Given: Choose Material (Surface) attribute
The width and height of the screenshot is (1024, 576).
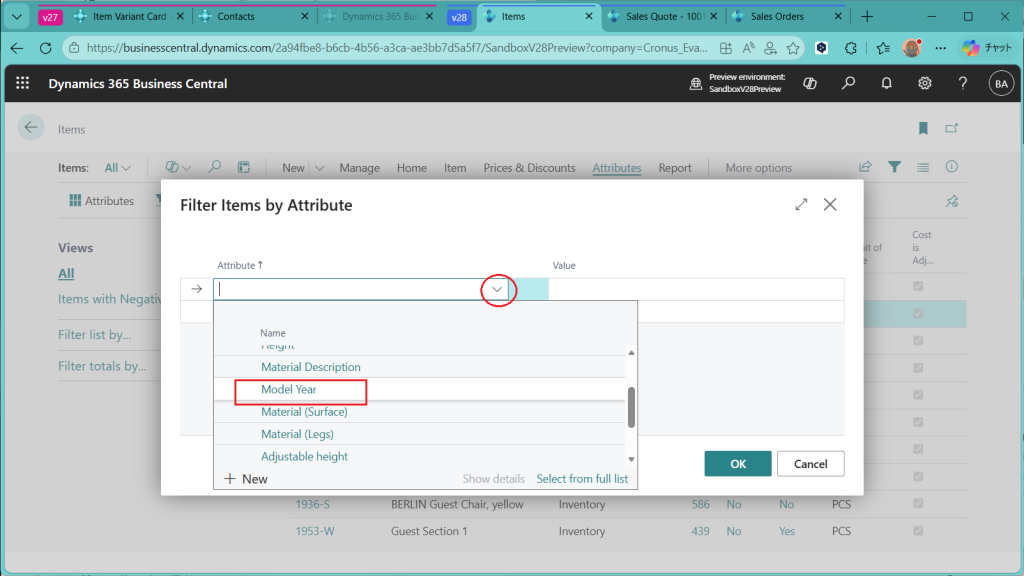Looking at the screenshot, I should point(304,412).
